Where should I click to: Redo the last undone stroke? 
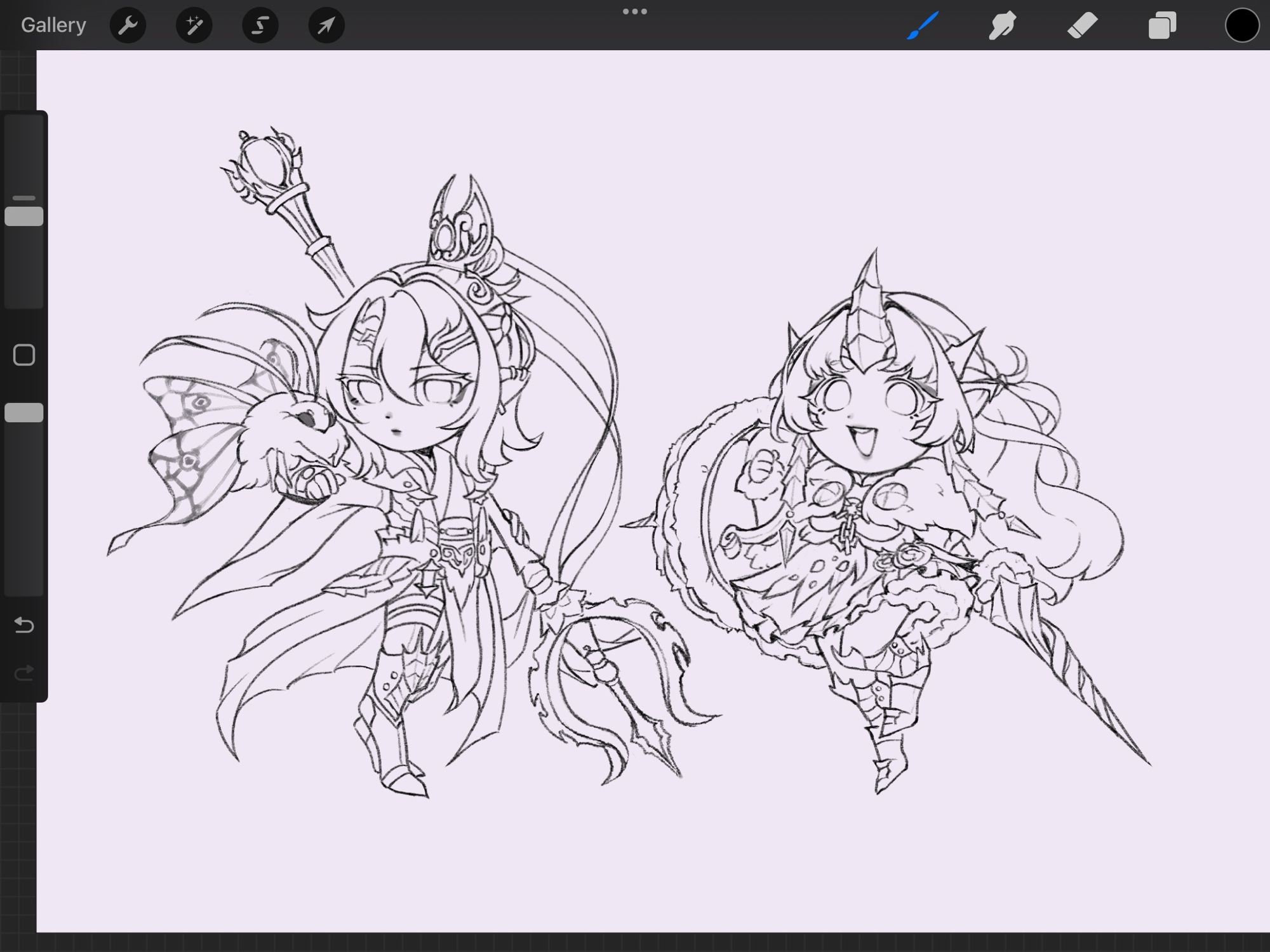(x=24, y=673)
